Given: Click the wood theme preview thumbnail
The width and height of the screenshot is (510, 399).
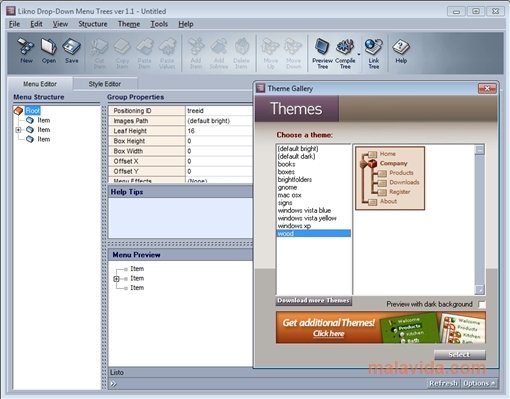Looking at the screenshot, I should pyautogui.click(x=390, y=178).
